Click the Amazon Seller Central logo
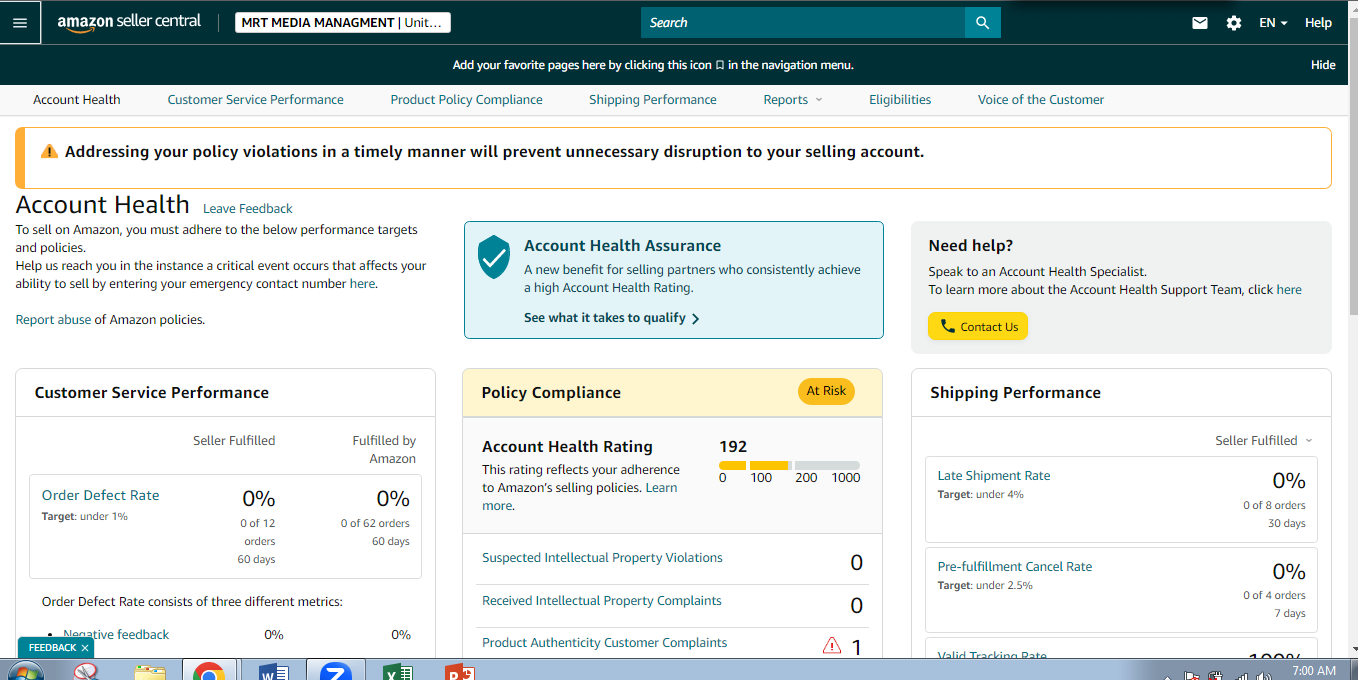This screenshot has width=1358, height=680. tap(128, 22)
